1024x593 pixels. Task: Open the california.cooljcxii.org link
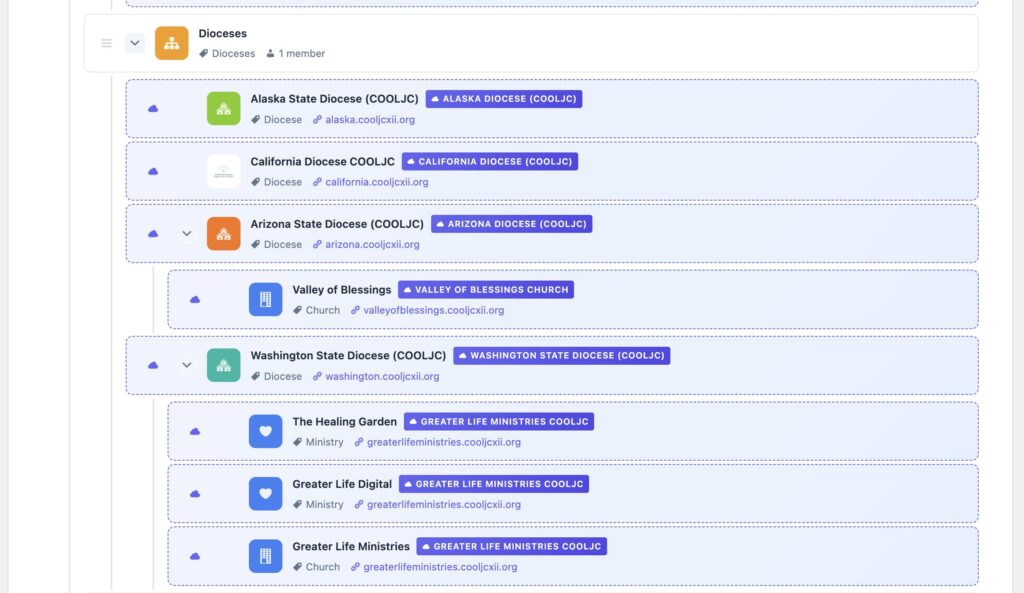pos(376,182)
